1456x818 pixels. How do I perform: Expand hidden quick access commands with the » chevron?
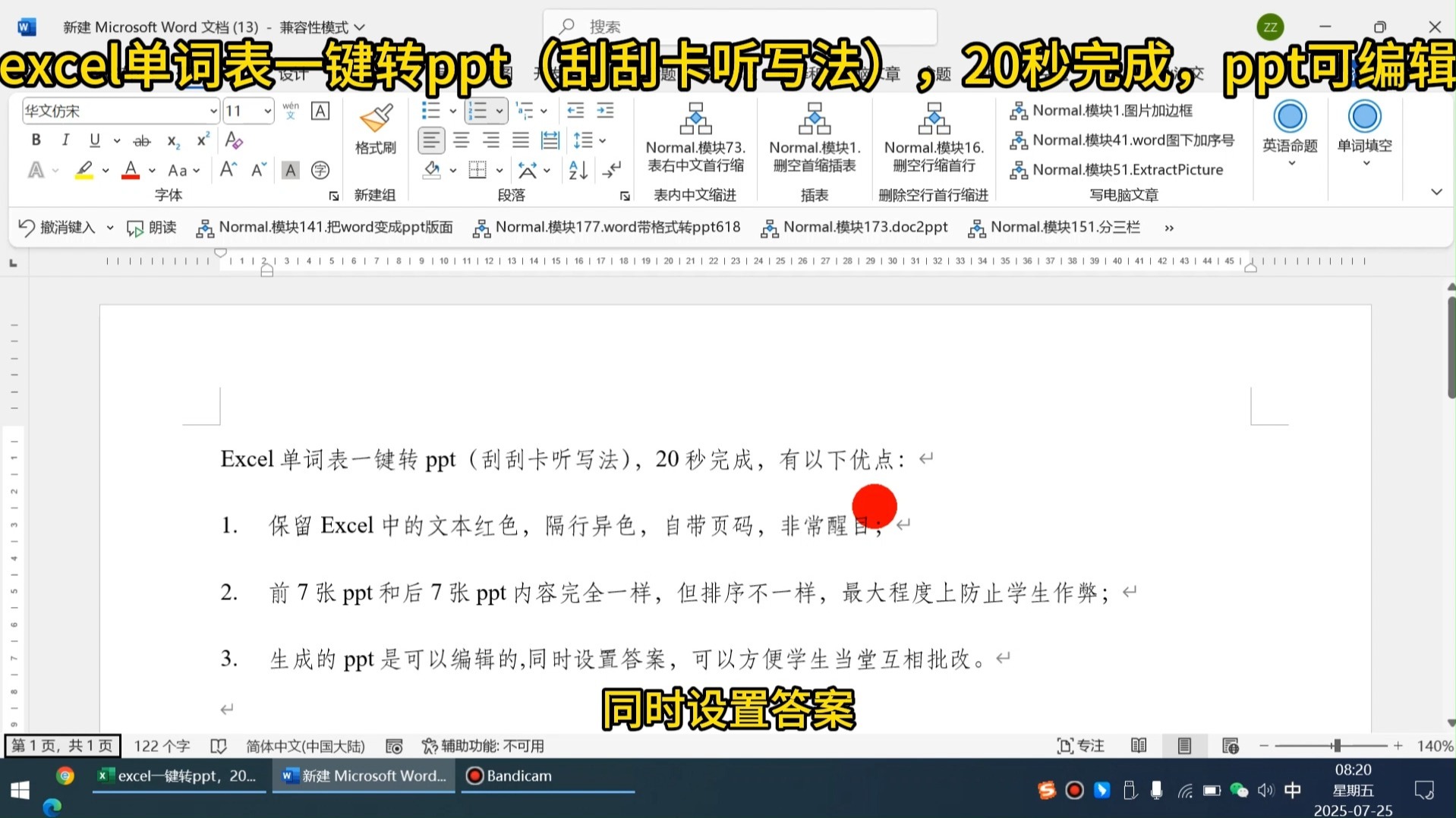[1168, 227]
